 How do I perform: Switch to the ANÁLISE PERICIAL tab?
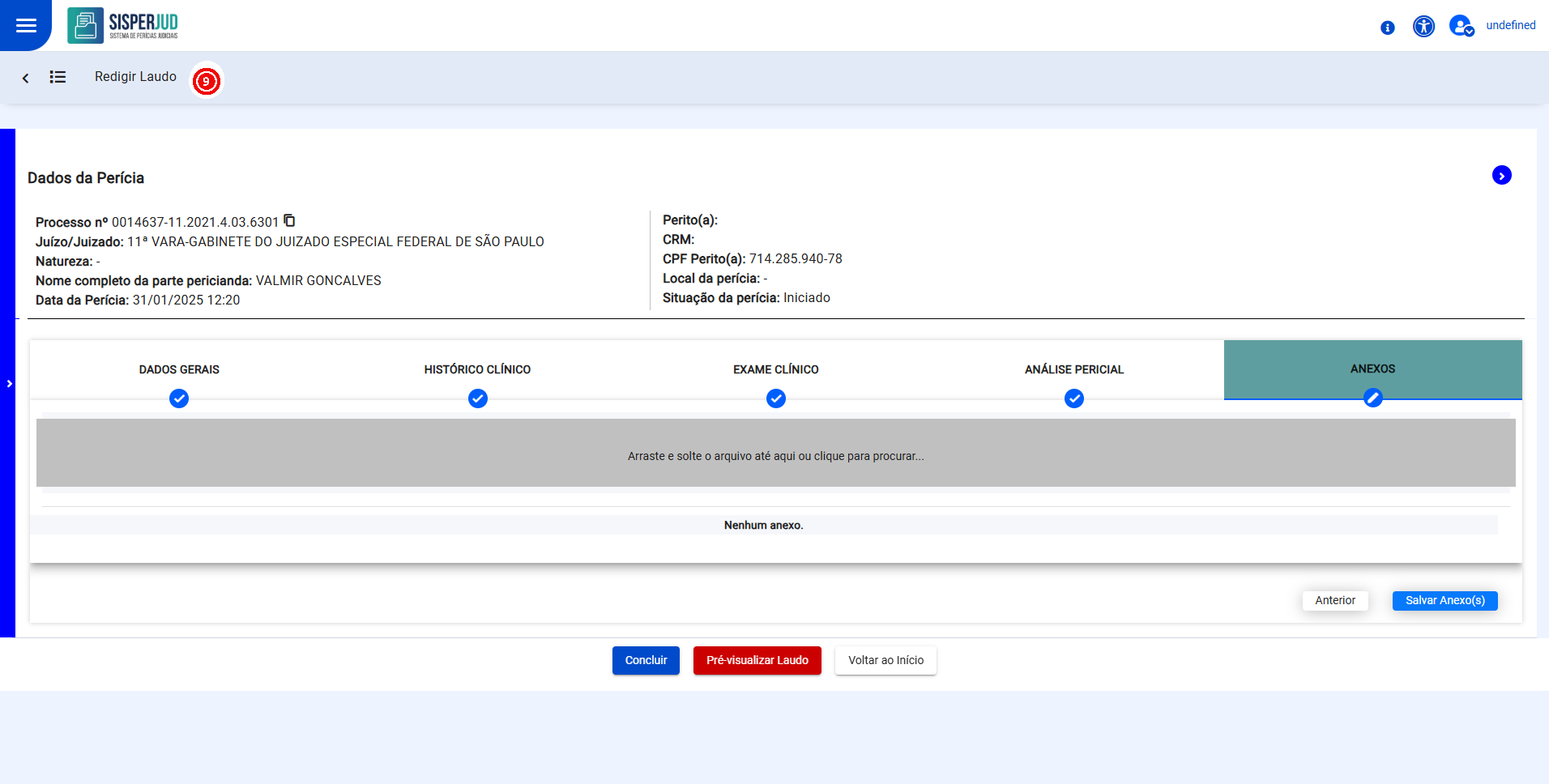pyautogui.click(x=1074, y=369)
